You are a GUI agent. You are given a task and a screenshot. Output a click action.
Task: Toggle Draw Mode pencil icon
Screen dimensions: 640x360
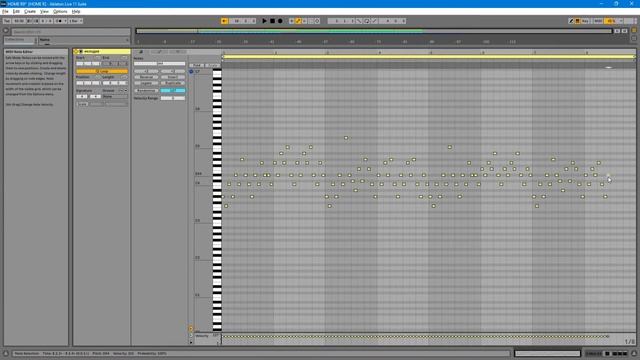click(x=571, y=21)
